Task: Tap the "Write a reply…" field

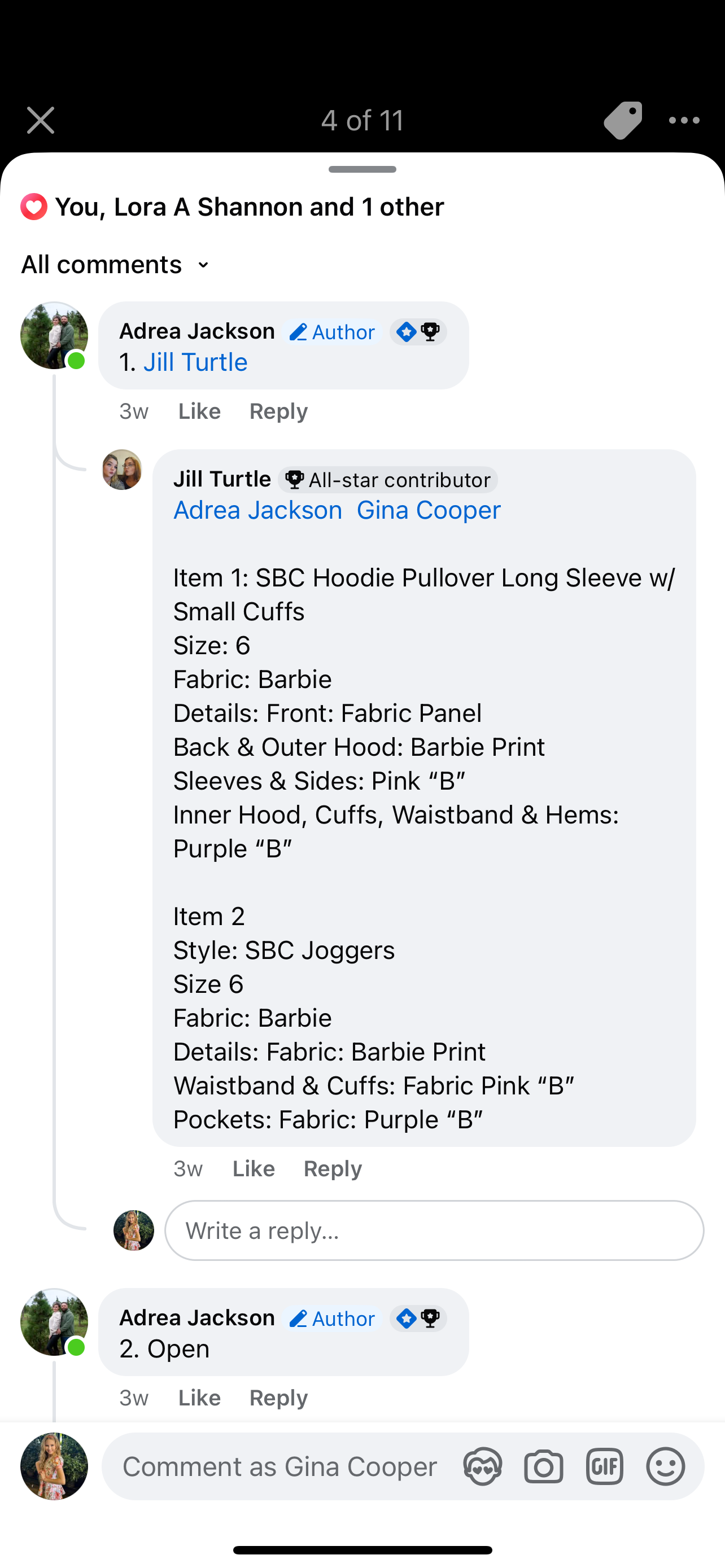Action: (x=434, y=1231)
